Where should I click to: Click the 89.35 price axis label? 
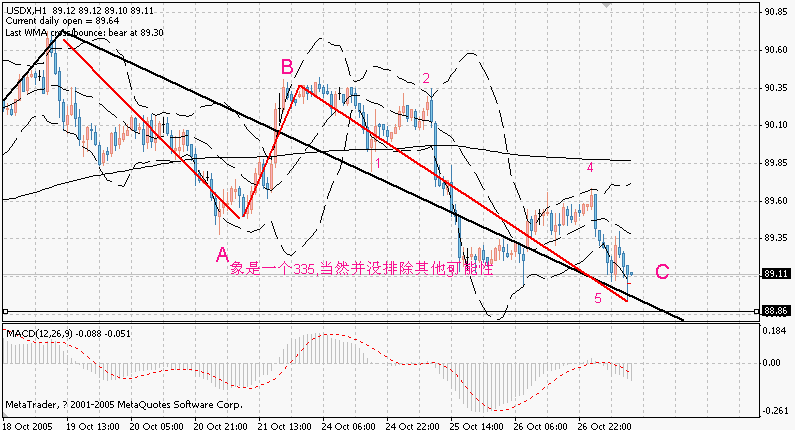776,238
